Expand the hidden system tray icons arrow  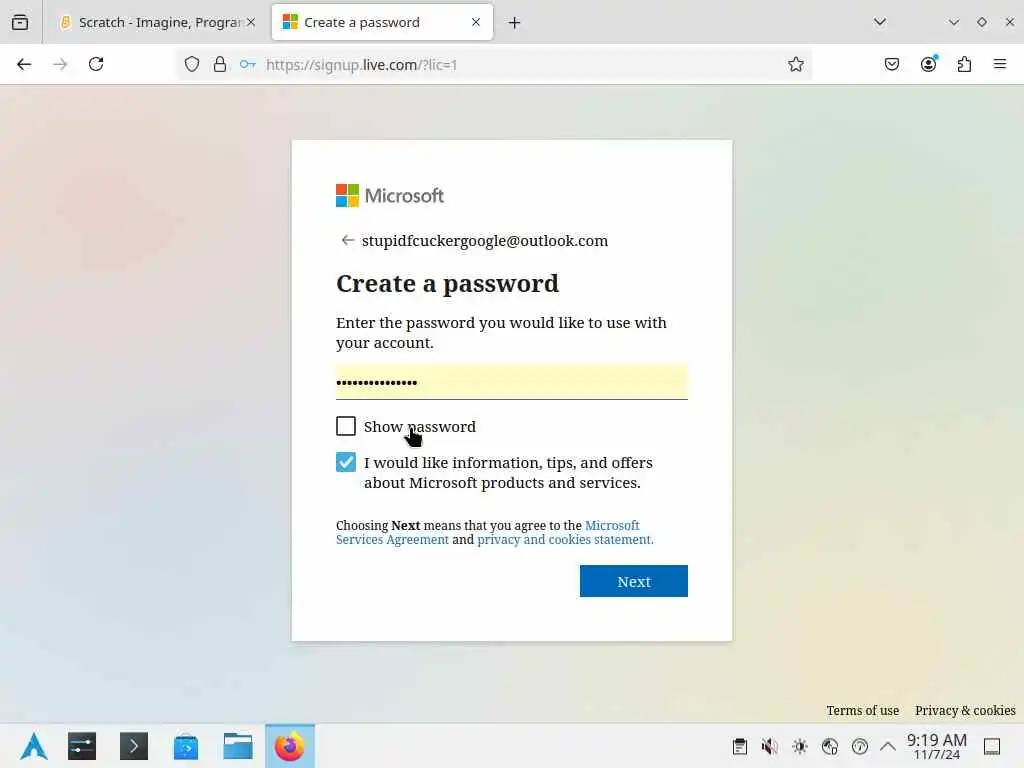click(x=888, y=746)
